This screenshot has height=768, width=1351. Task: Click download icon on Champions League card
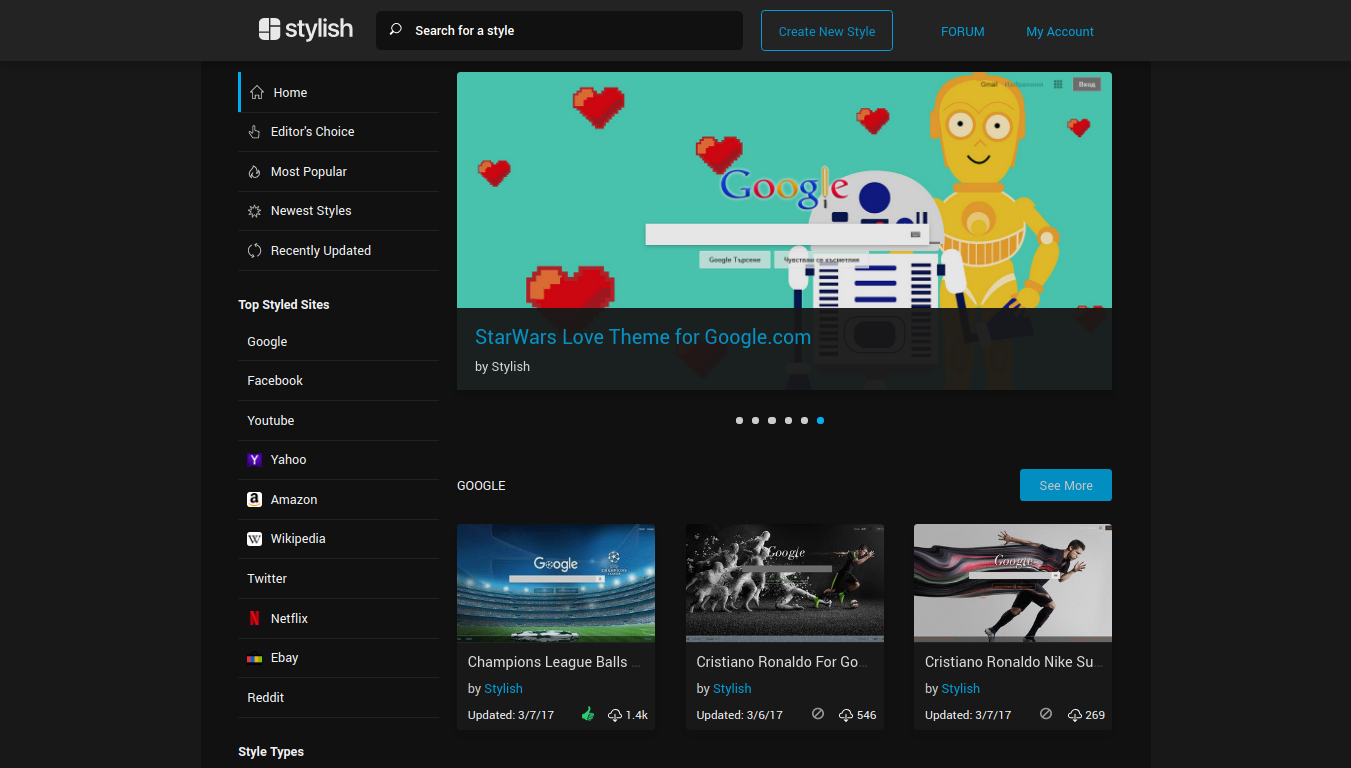tap(615, 715)
